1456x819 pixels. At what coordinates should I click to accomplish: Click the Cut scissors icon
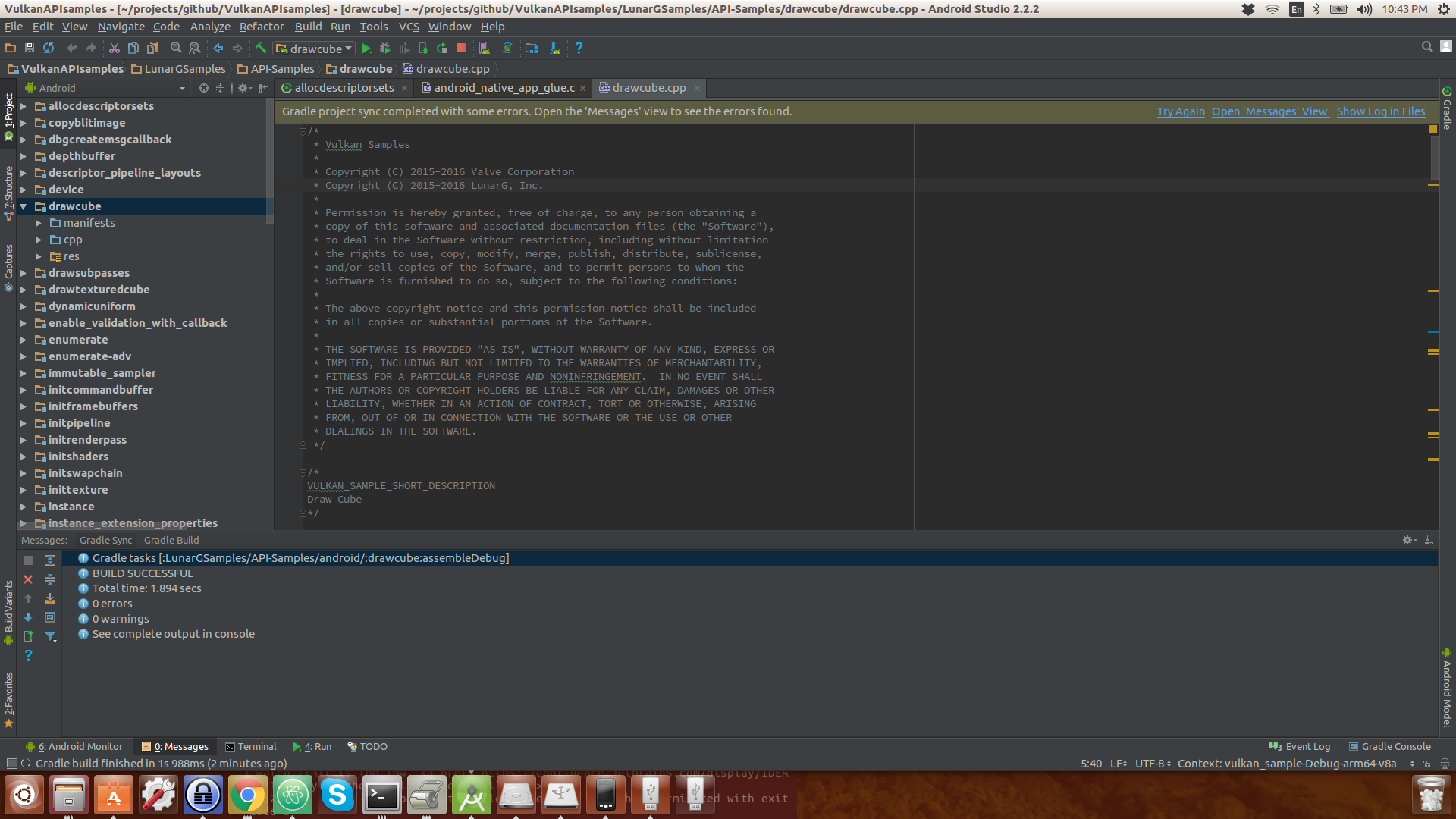point(114,48)
